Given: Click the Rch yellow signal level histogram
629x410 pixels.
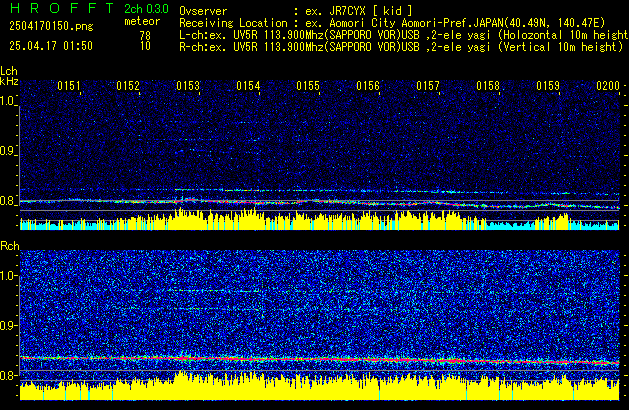Looking at the screenshot, I should [319, 386].
